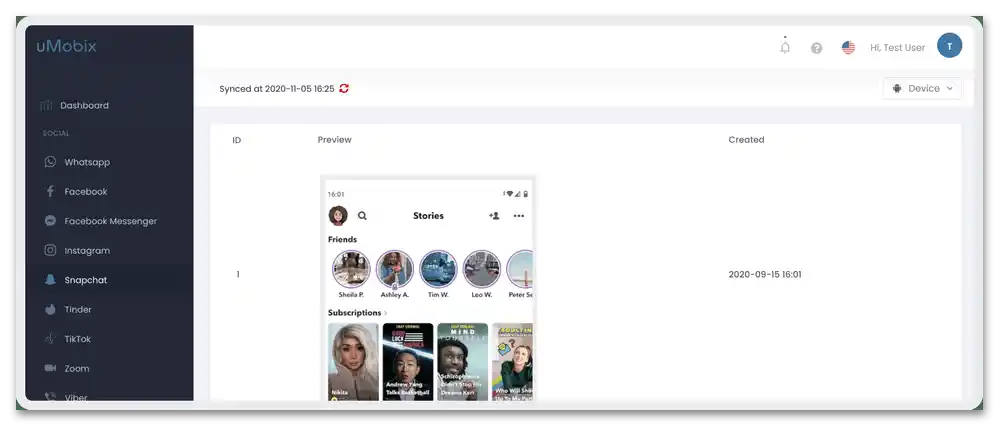Click the Snapchat ghost icon

point(50,280)
